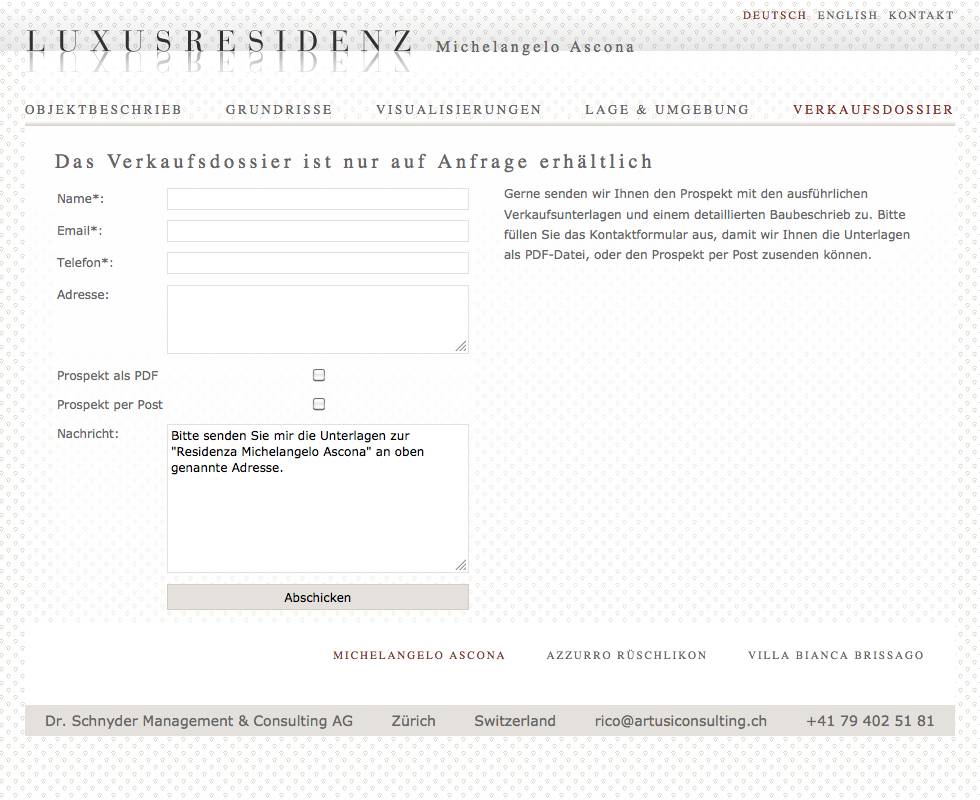Focus the Email input field

pyautogui.click(x=318, y=231)
